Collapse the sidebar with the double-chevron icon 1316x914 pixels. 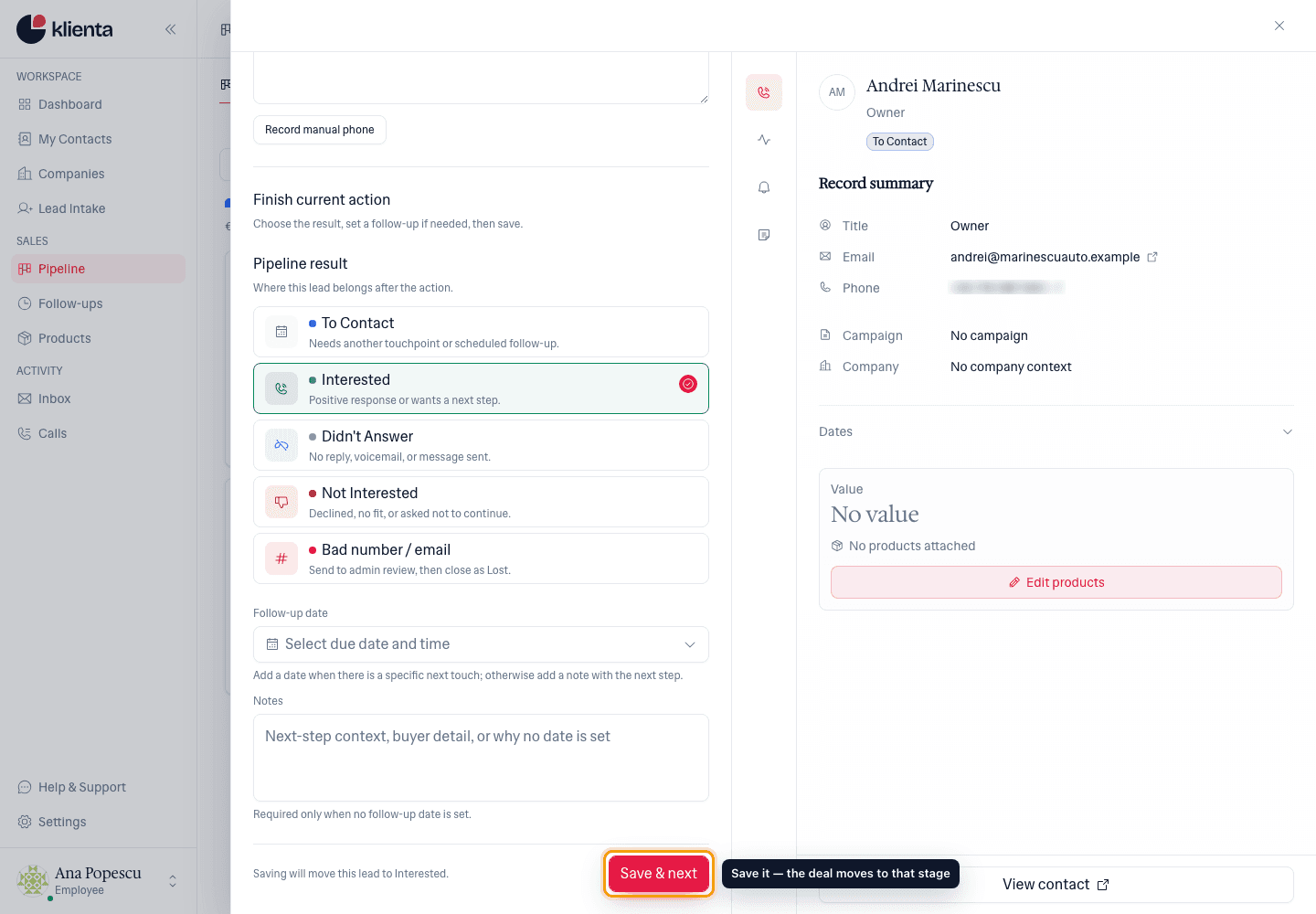[x=170, y=29]
